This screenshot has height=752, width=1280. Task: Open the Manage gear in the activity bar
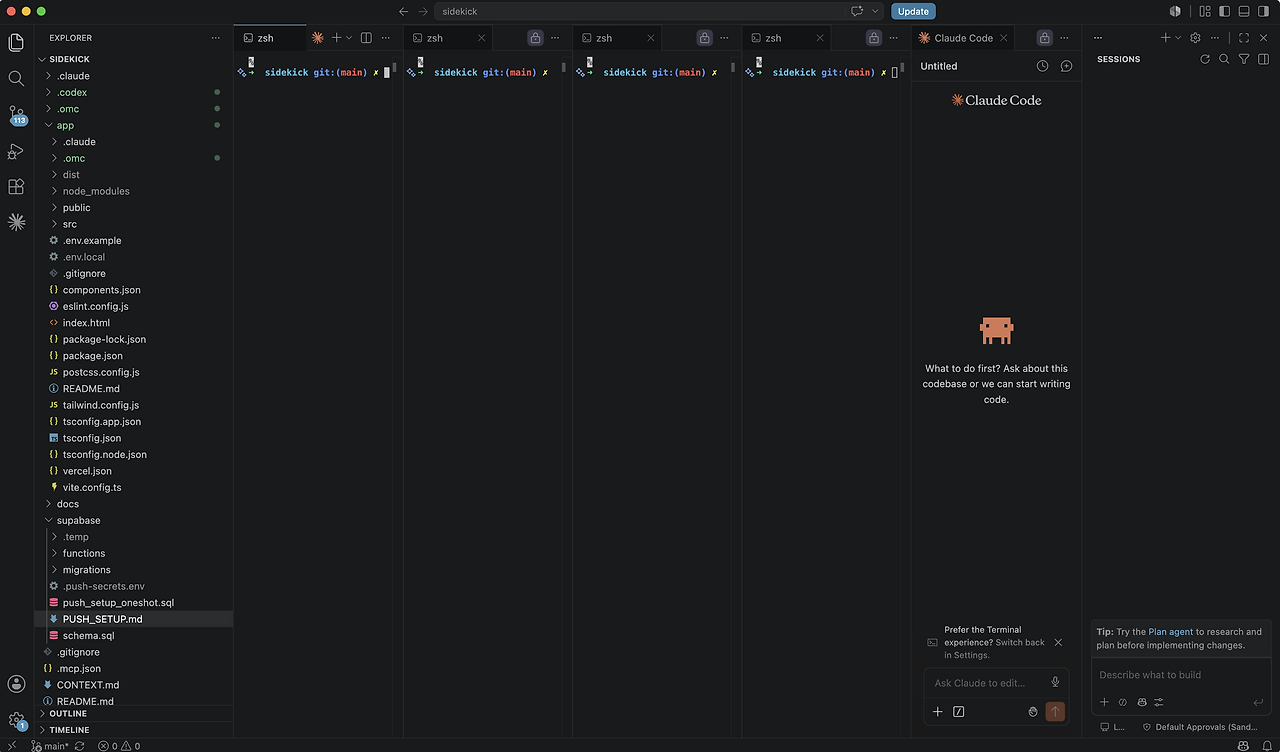tap(16, 720)
